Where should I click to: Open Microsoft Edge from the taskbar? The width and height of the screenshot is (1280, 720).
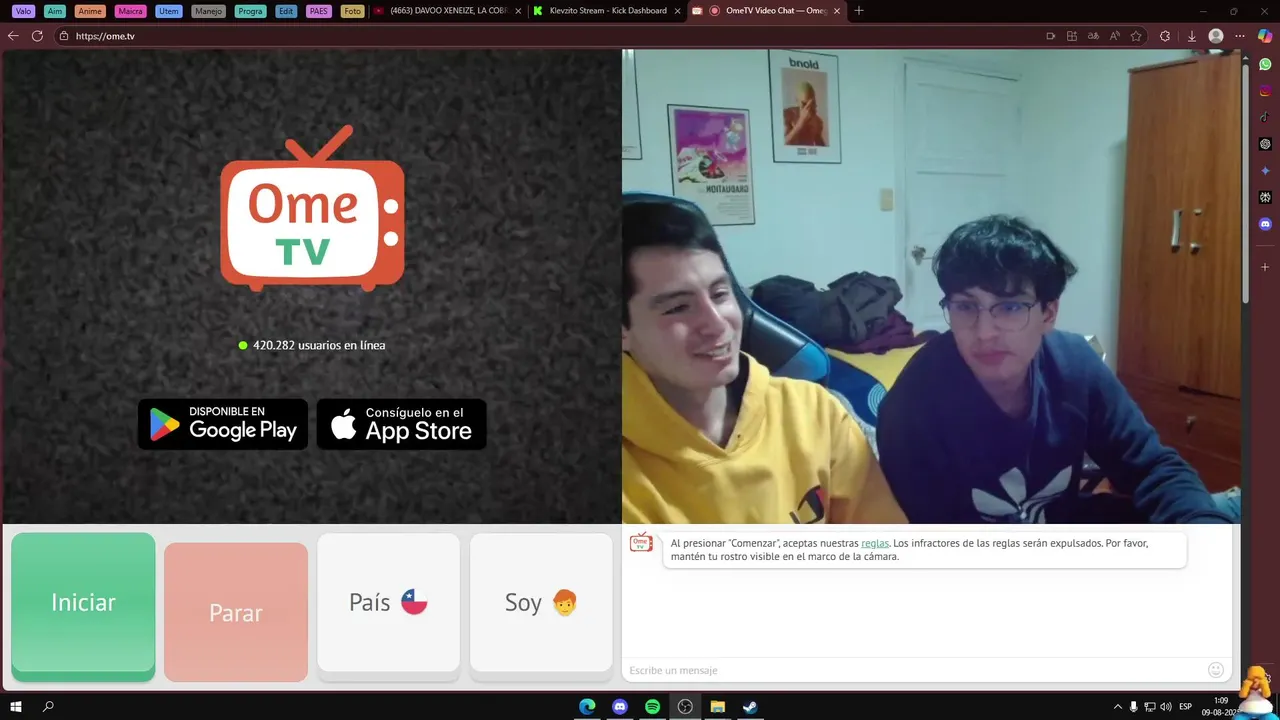click(587, 707)
